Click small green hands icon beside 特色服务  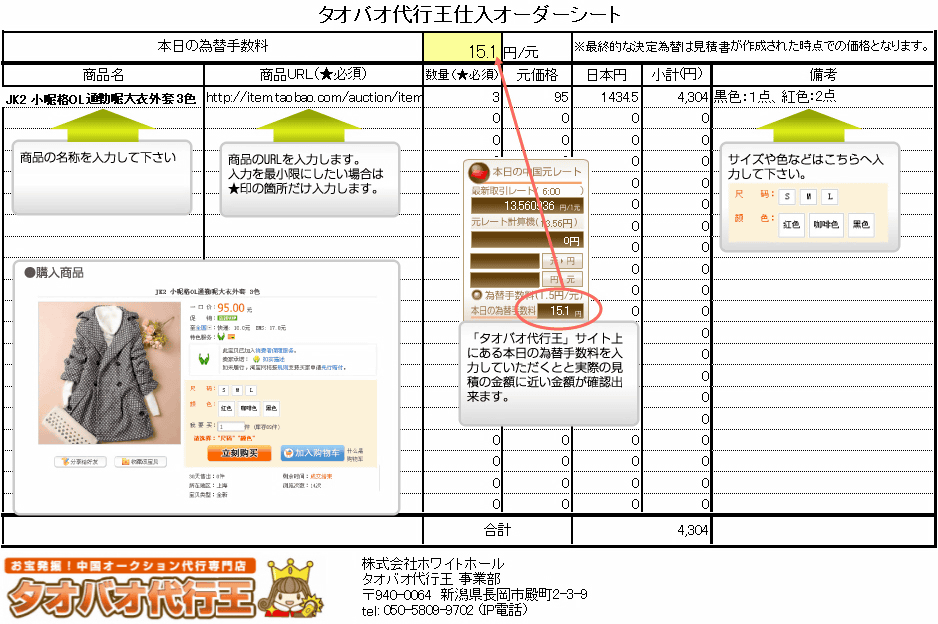pos(221,337)
